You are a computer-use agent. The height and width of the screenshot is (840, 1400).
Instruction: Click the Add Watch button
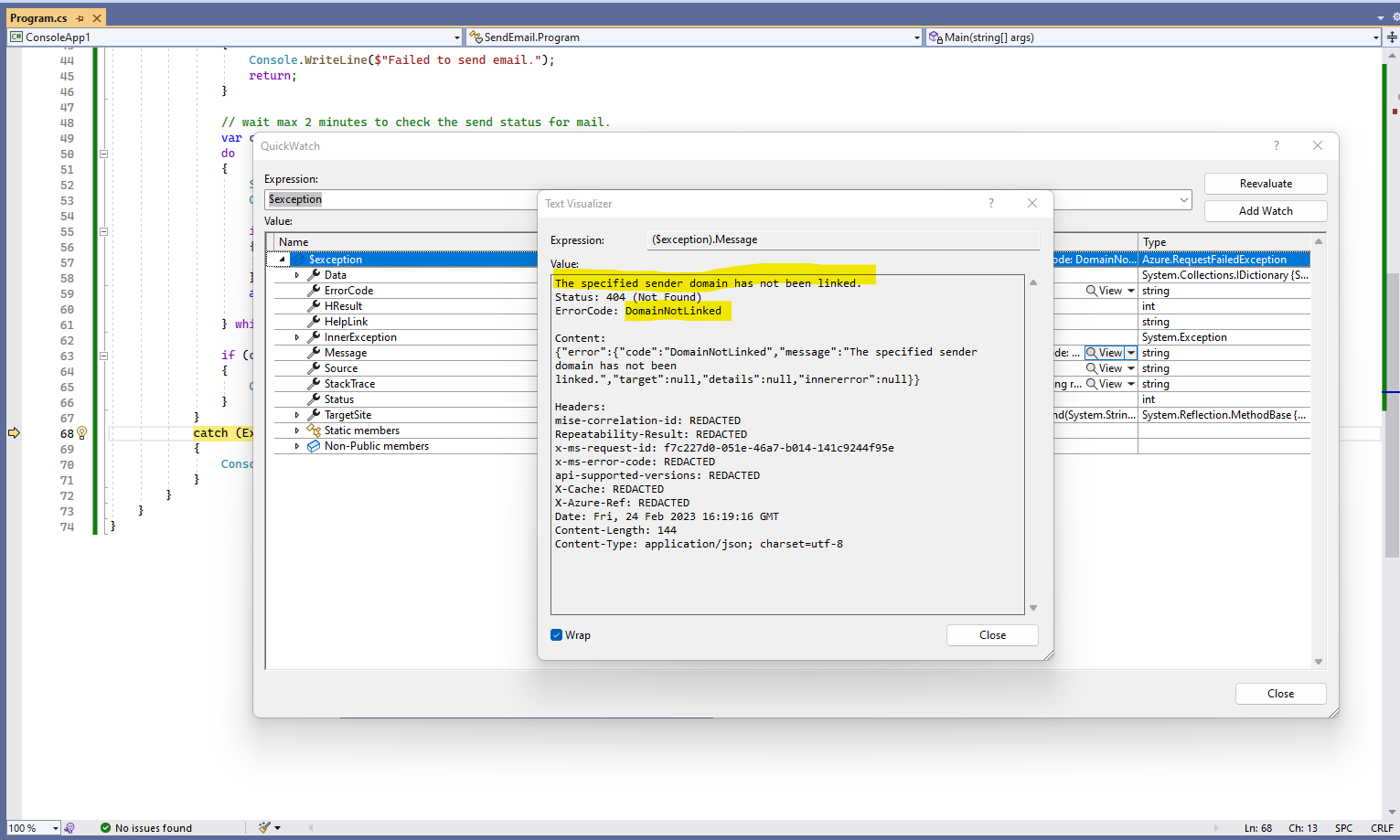pos(1266,211)
